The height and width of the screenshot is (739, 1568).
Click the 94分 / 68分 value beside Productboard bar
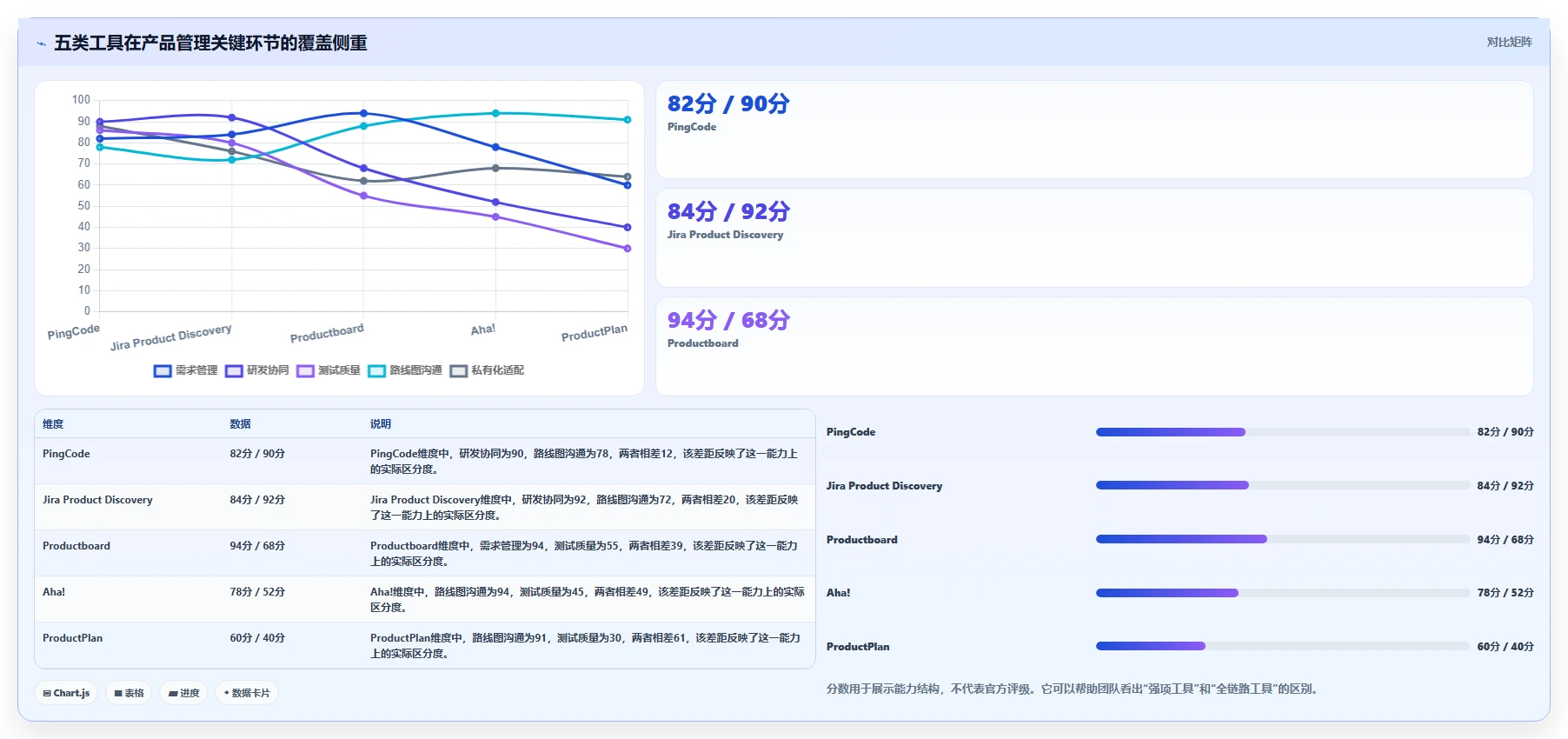tap(1505, 540)
